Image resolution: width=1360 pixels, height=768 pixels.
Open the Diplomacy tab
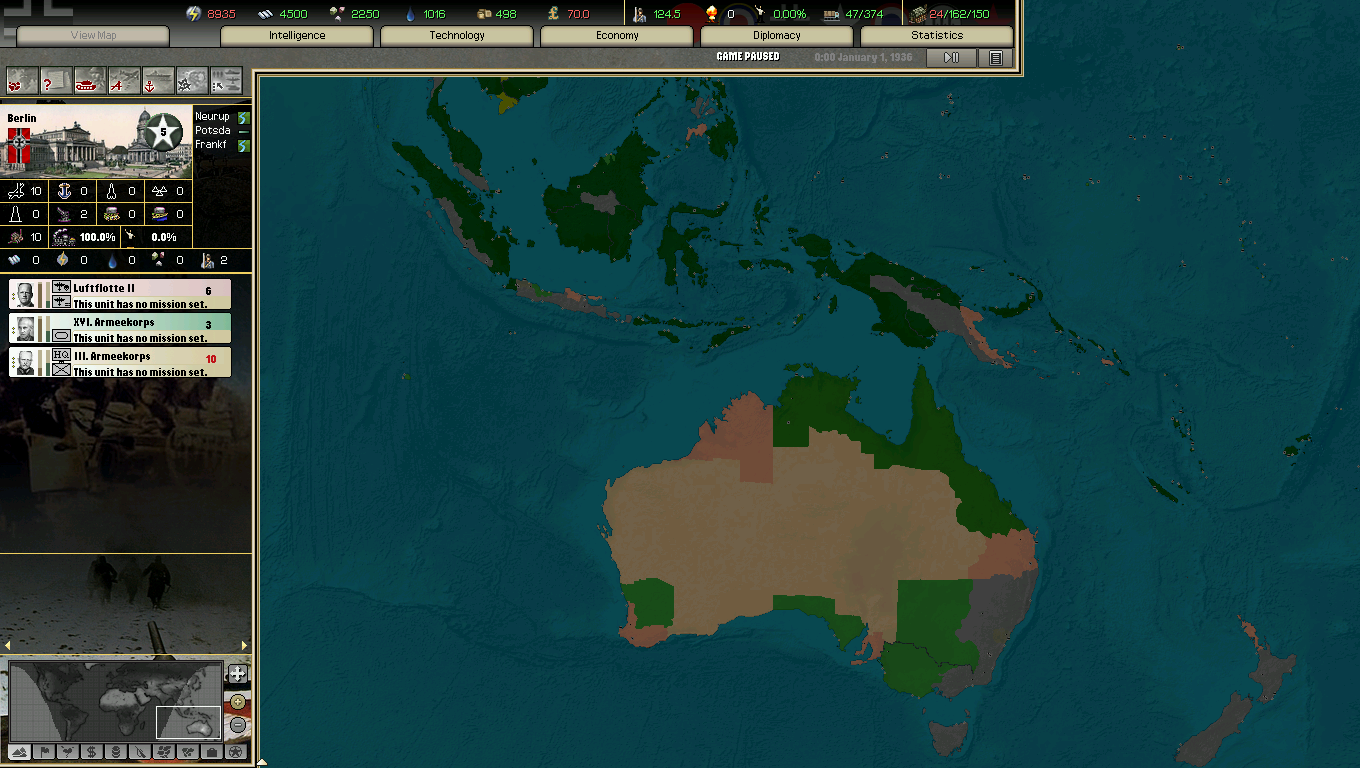coord(777,36)
